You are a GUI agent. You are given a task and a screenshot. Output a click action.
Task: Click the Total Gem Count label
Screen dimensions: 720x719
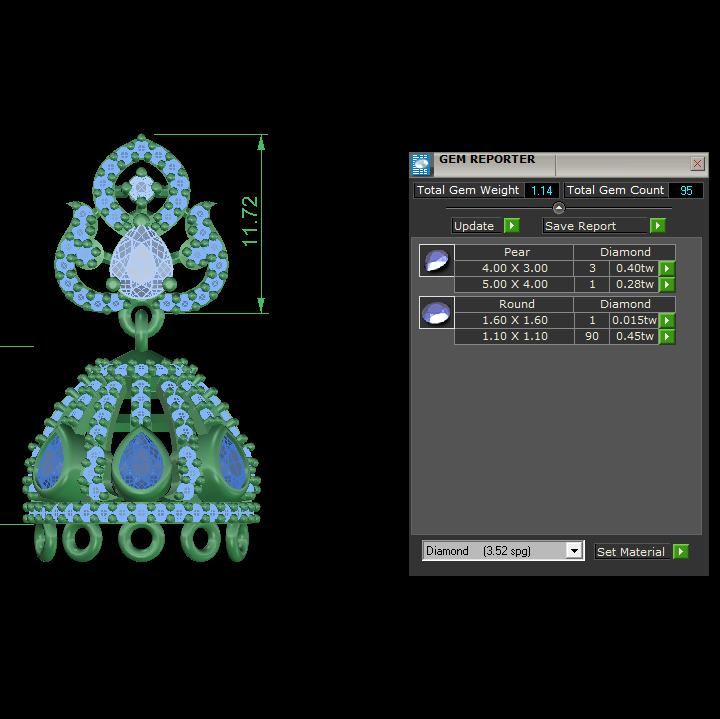pyautogui.click(x=615, y=190)
